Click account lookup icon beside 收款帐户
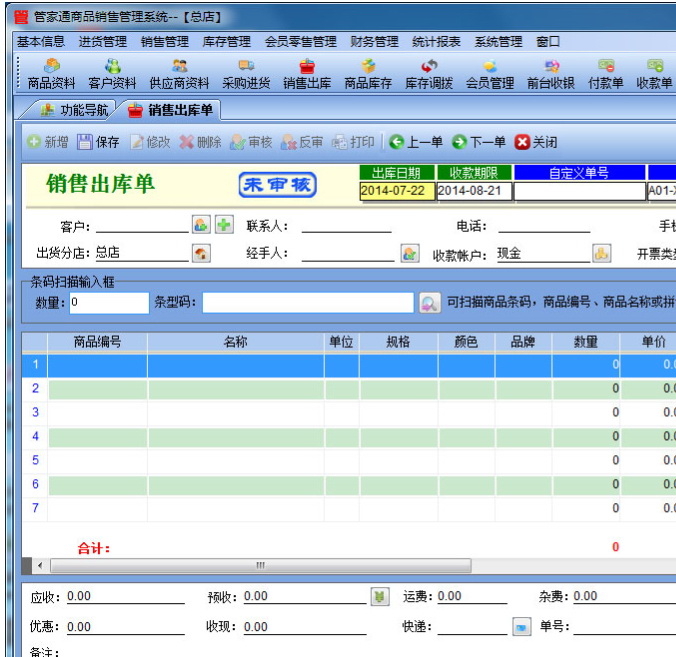This screenshot has height=657, width=676. [x=601, y=253]
